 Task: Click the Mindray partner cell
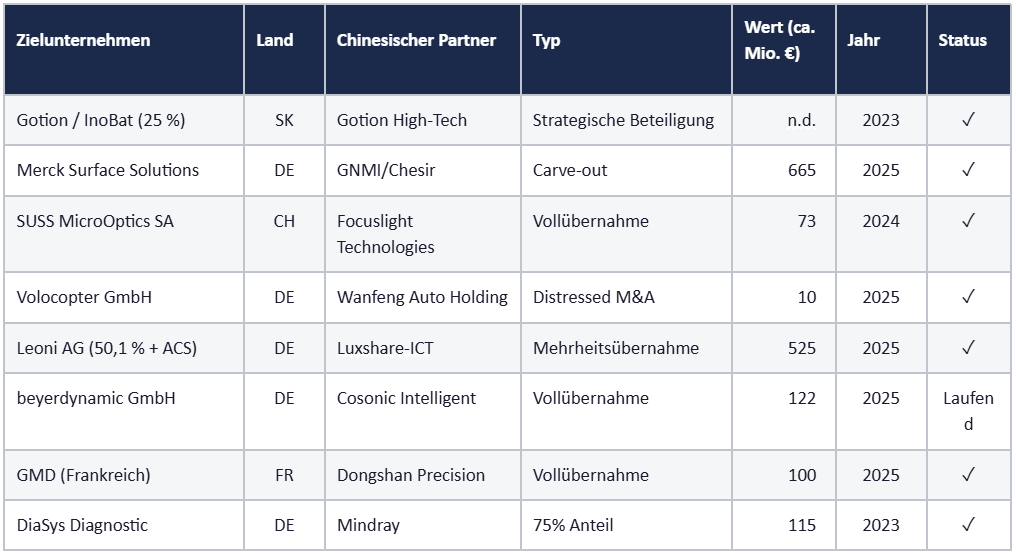[x=368, y=525]
